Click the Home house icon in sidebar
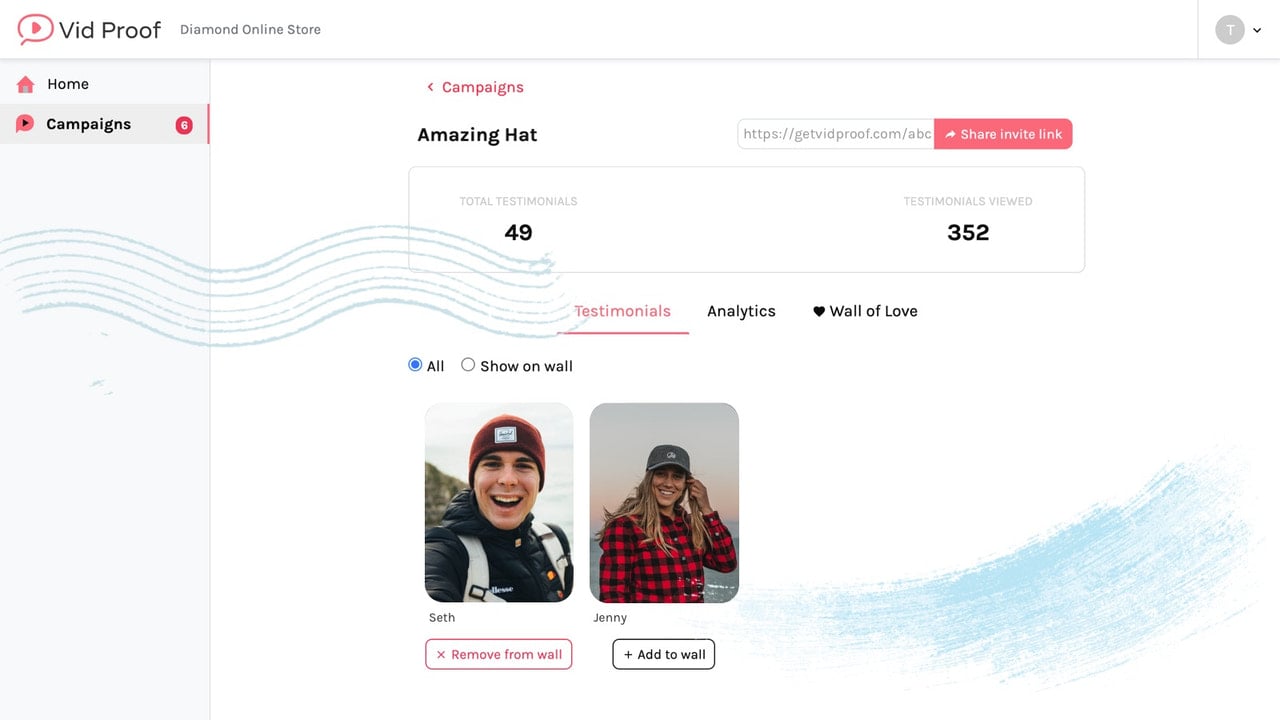1280x720 pixels. [x=26, y=84]
